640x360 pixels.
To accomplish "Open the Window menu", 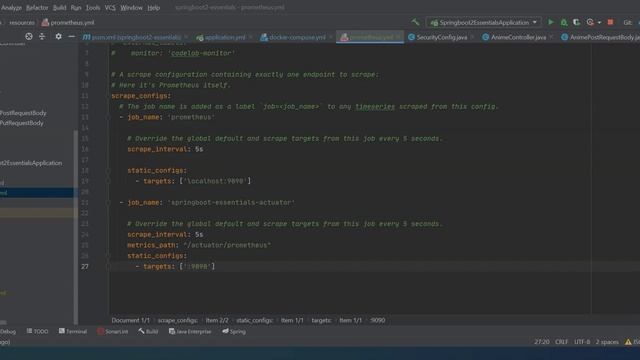I will coord(131,8).
